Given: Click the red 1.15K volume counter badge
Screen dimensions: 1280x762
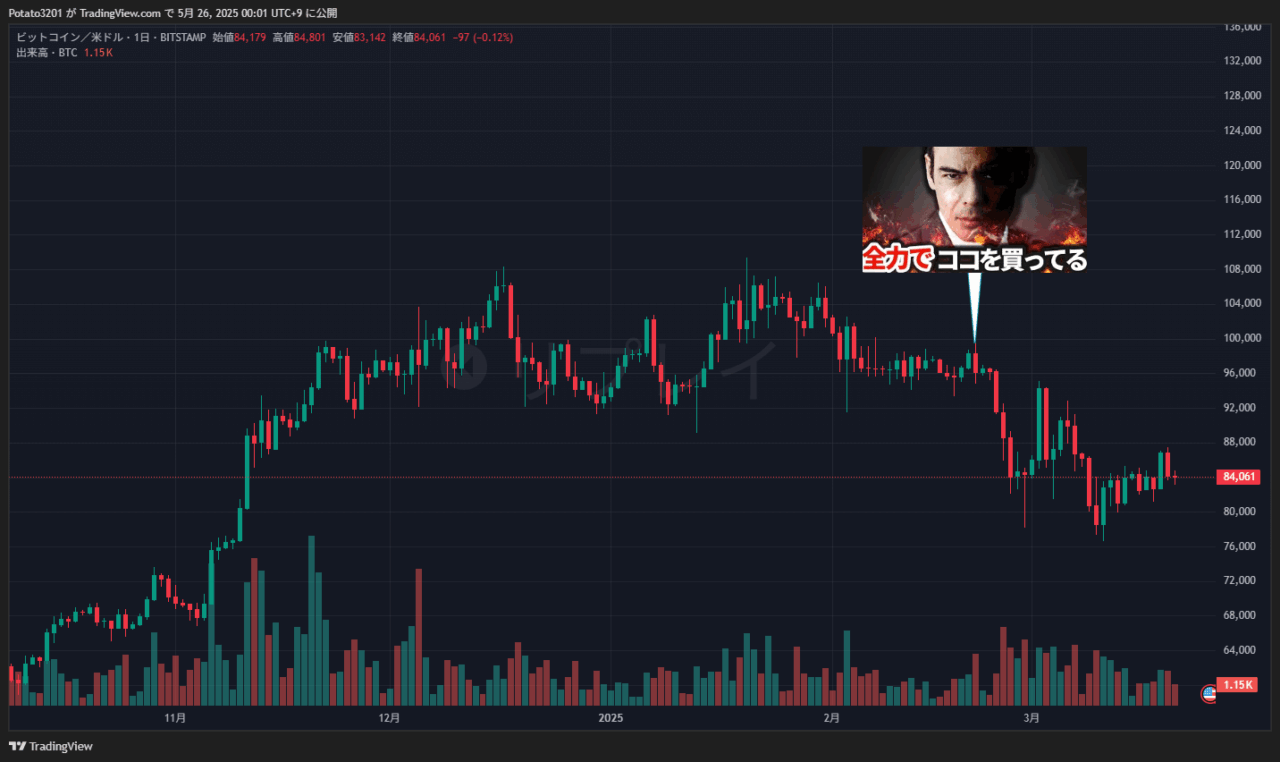Looking at the screenshot, I should point(1238,685).
